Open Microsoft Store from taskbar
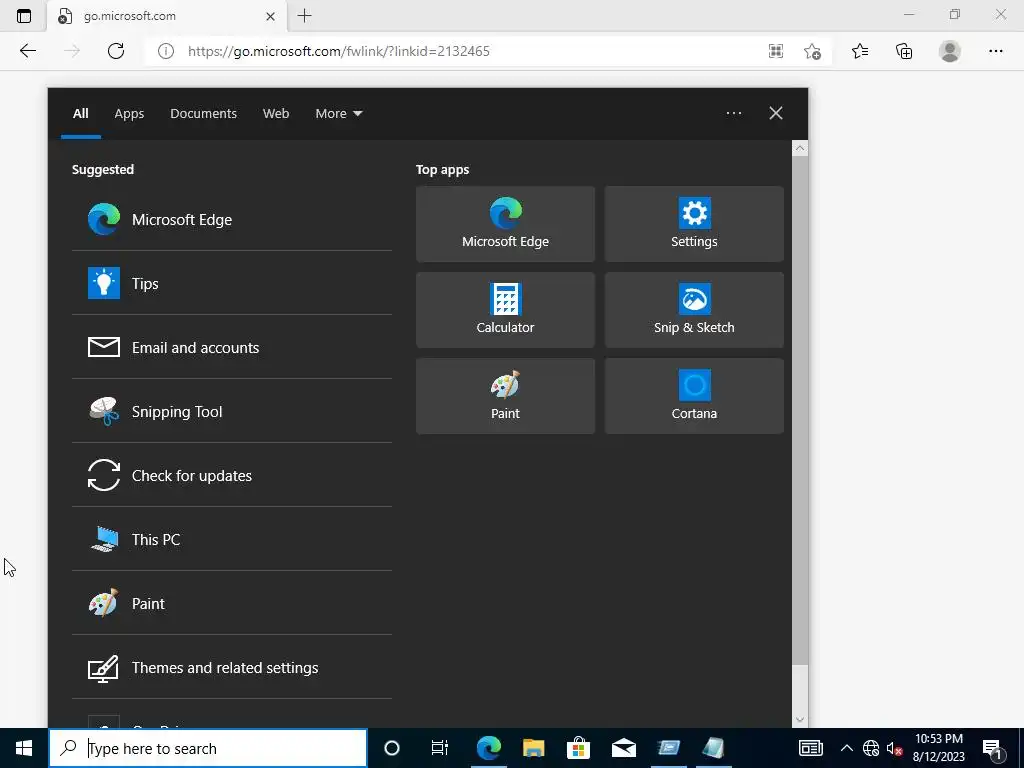Image resolution: width=1024 pixels, height=768 pixels. (579, 748)
